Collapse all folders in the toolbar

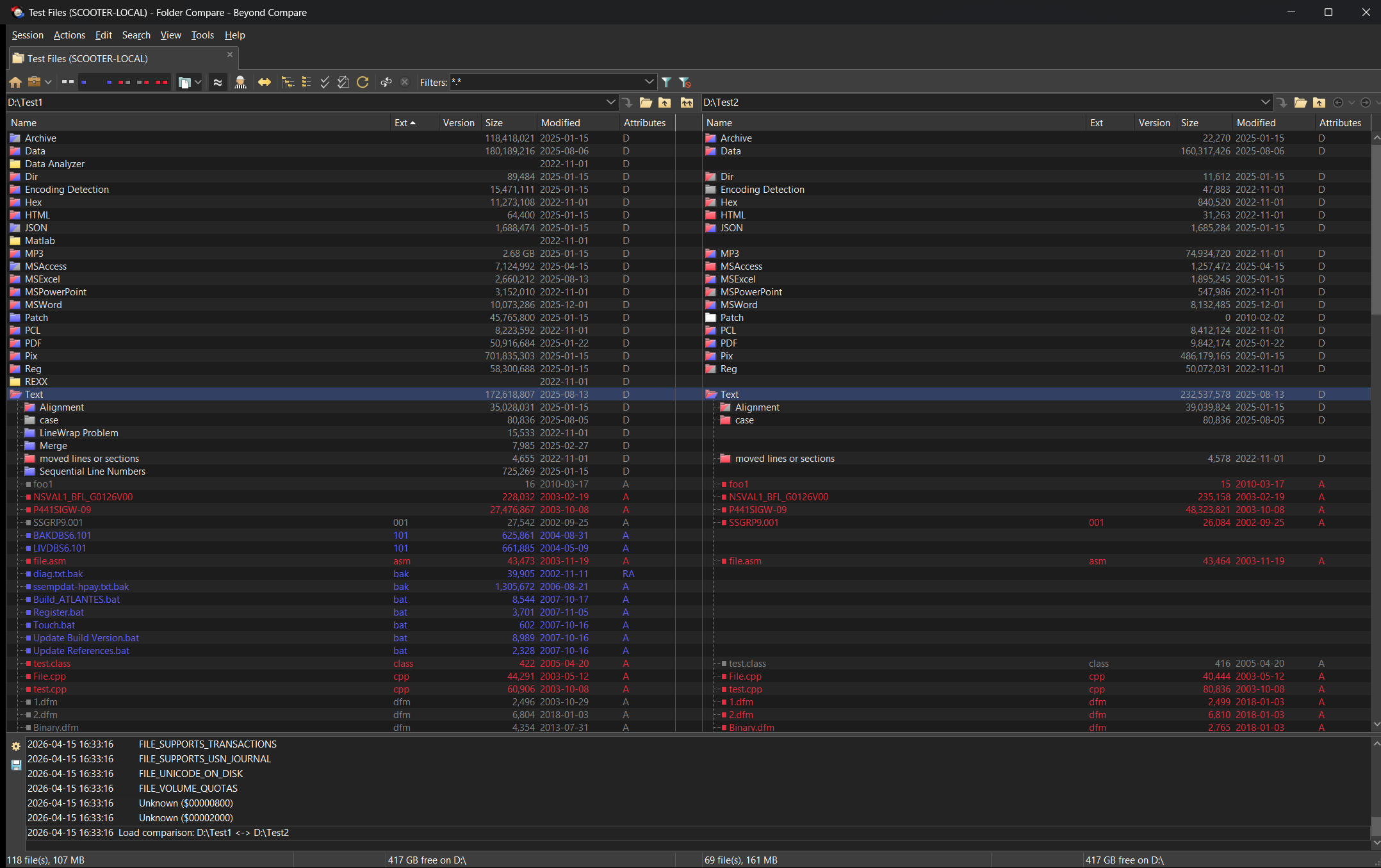[306, 82]
